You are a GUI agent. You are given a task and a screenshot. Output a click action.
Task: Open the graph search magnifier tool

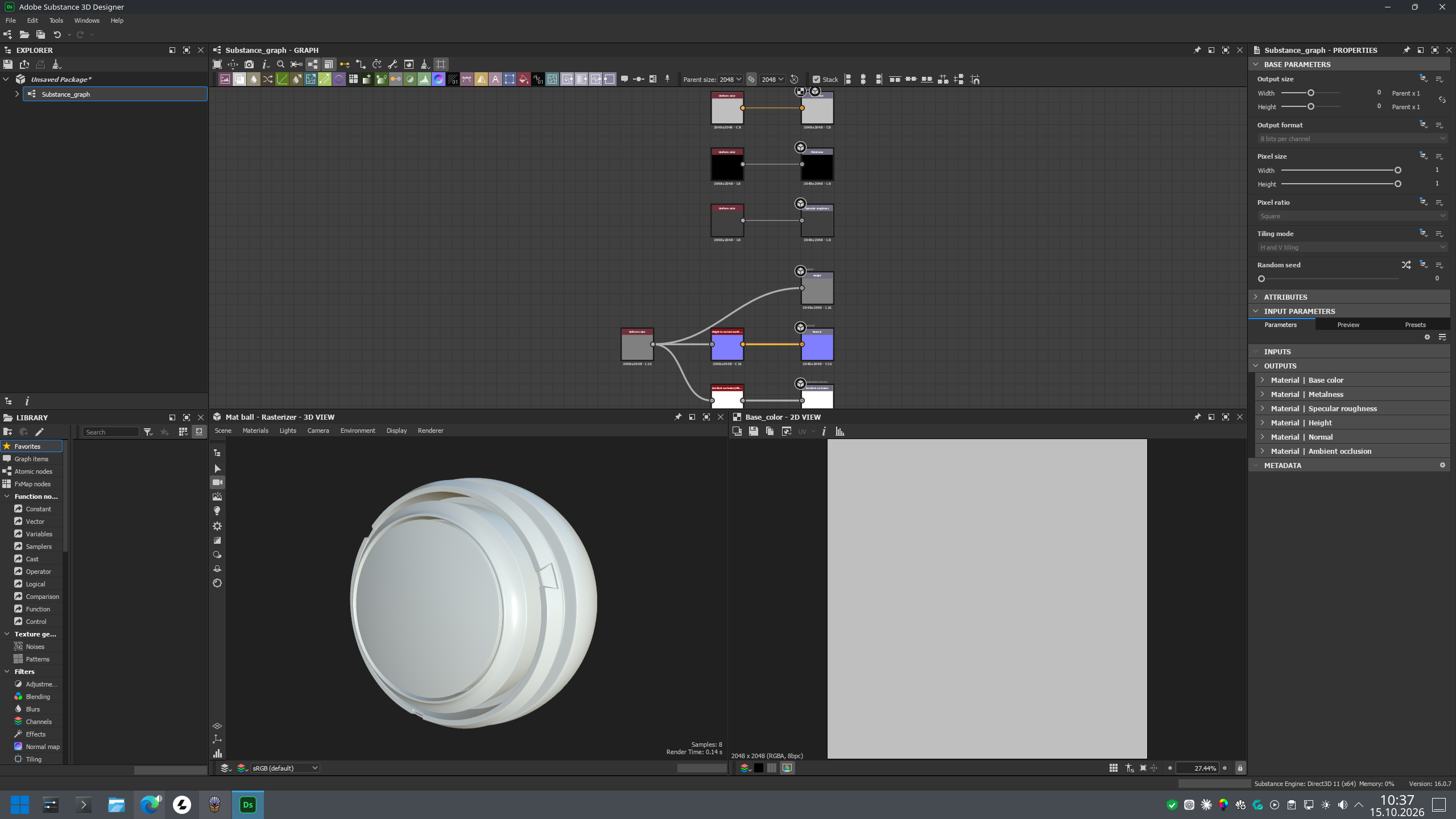pos(280,64)
